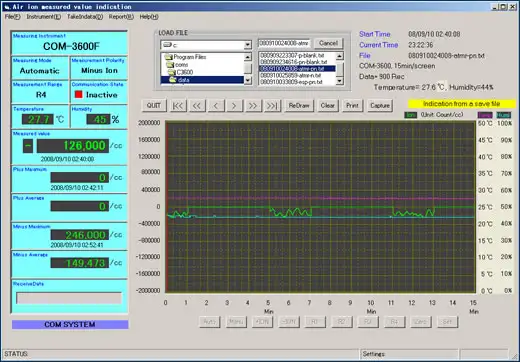Viewport: 520px width, 362px height.
Task: Click the teal Humi legend swatch
Action: [504, 115]
